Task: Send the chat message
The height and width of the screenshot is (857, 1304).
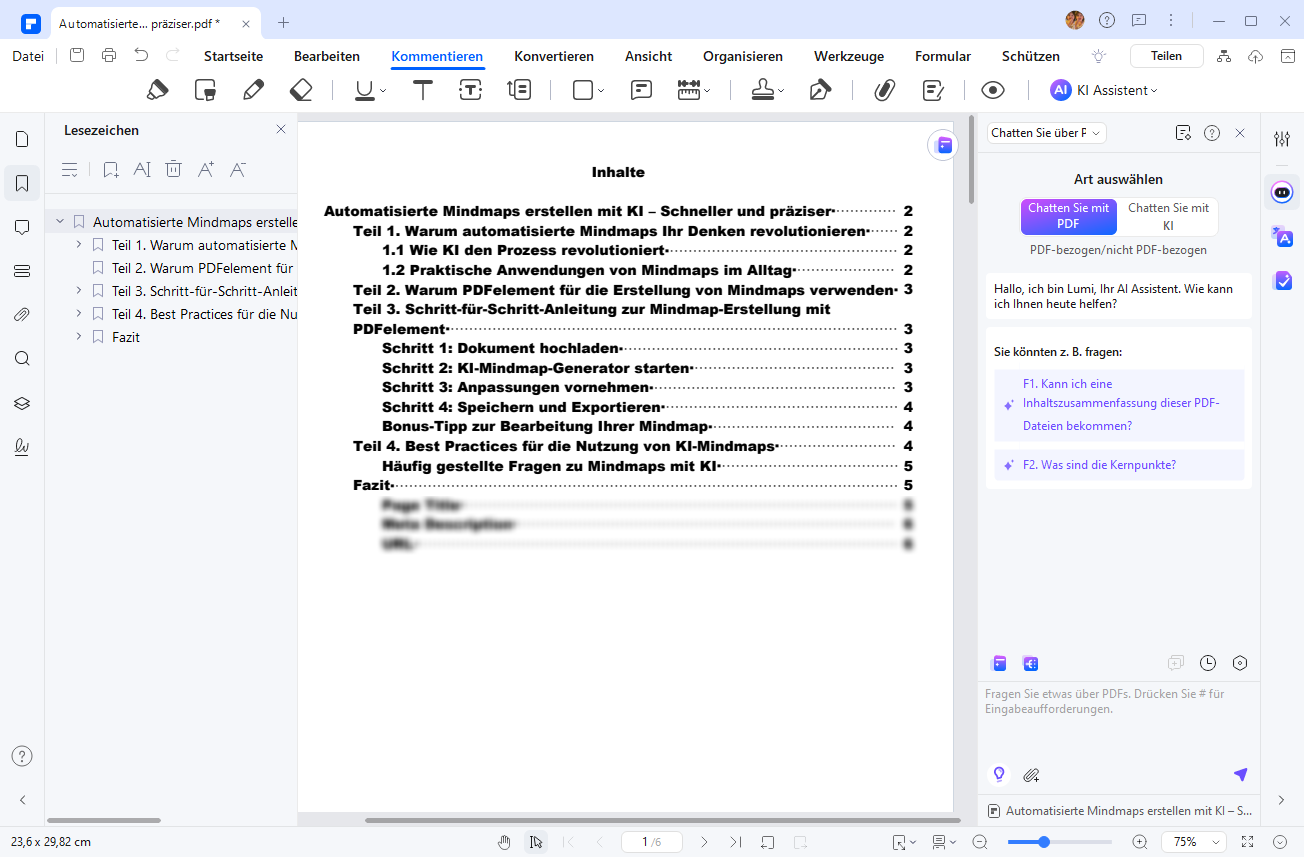Action: pyautogui.click(x=1240, y=774)
